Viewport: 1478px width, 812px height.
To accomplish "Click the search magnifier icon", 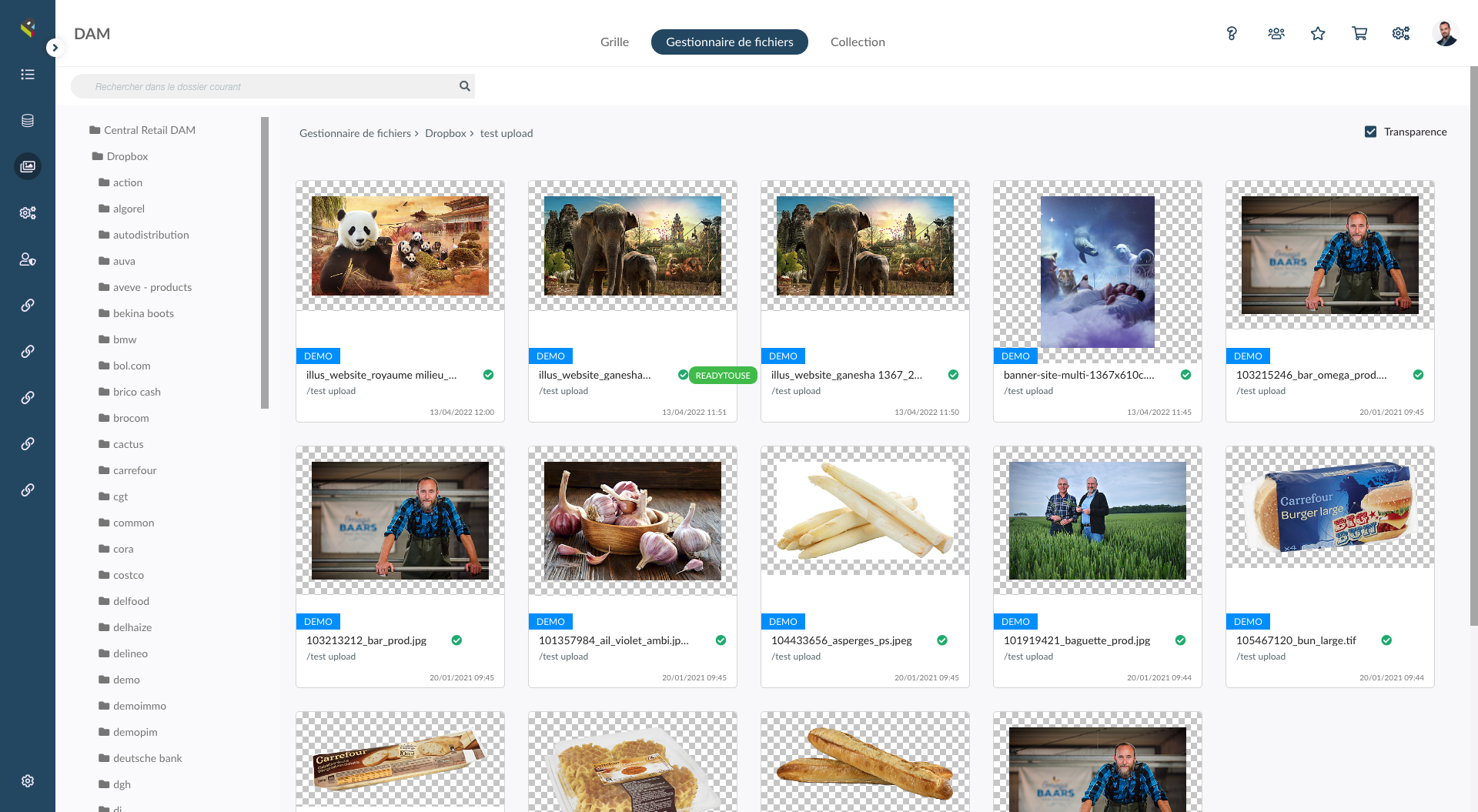I will tap(465, 86).
